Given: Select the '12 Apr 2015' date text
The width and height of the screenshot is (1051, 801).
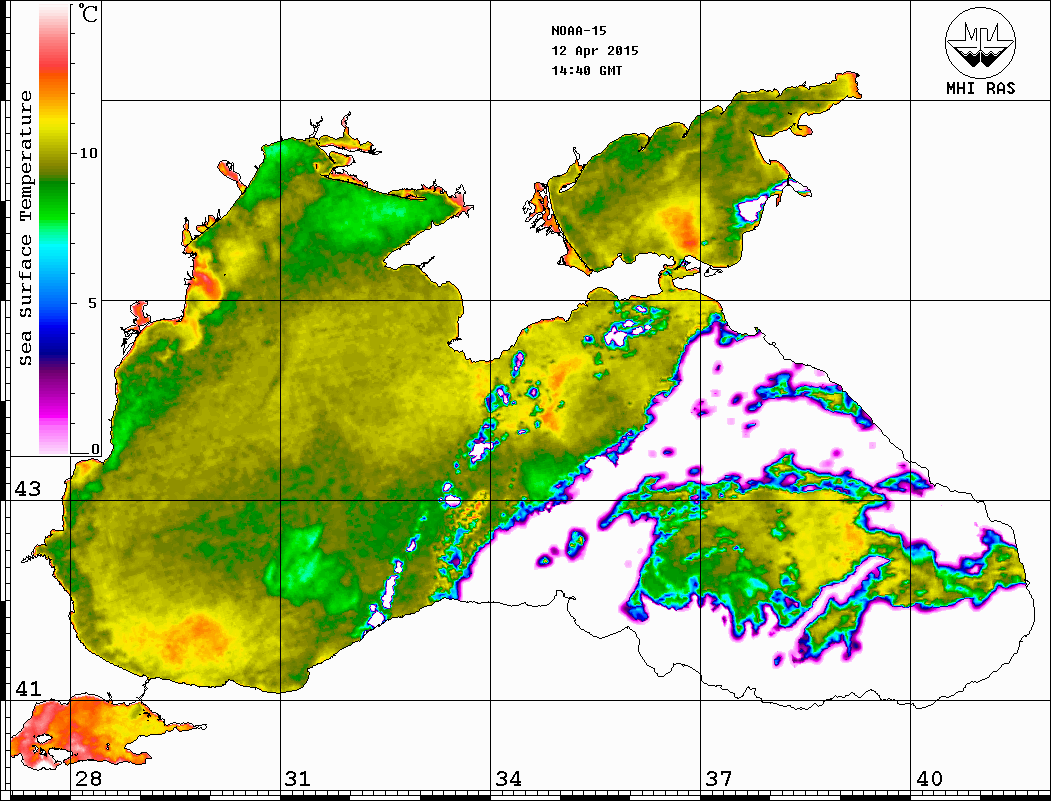Looking at the screenshot, I should pyautogui.click(x=595, y=51).
